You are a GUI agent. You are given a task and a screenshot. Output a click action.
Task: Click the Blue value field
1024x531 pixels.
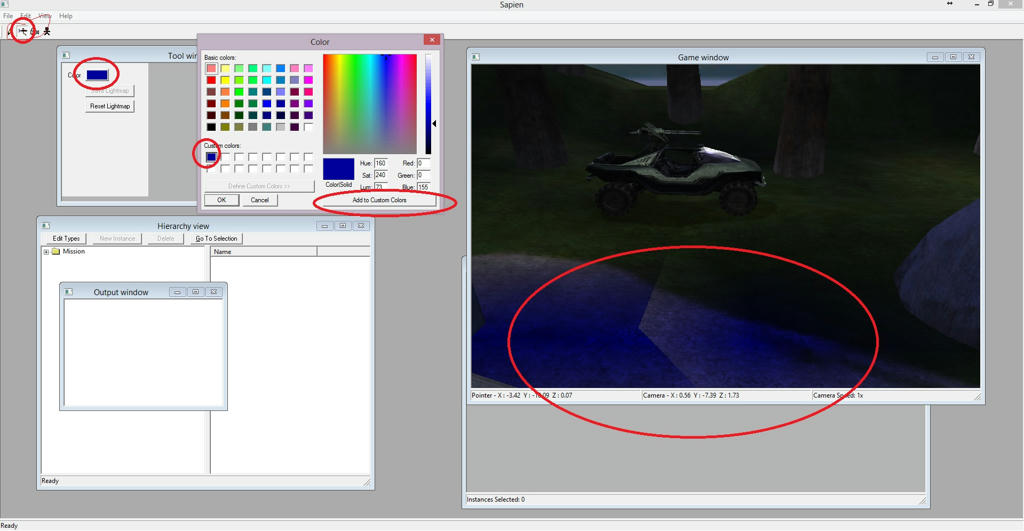point(423,187)
